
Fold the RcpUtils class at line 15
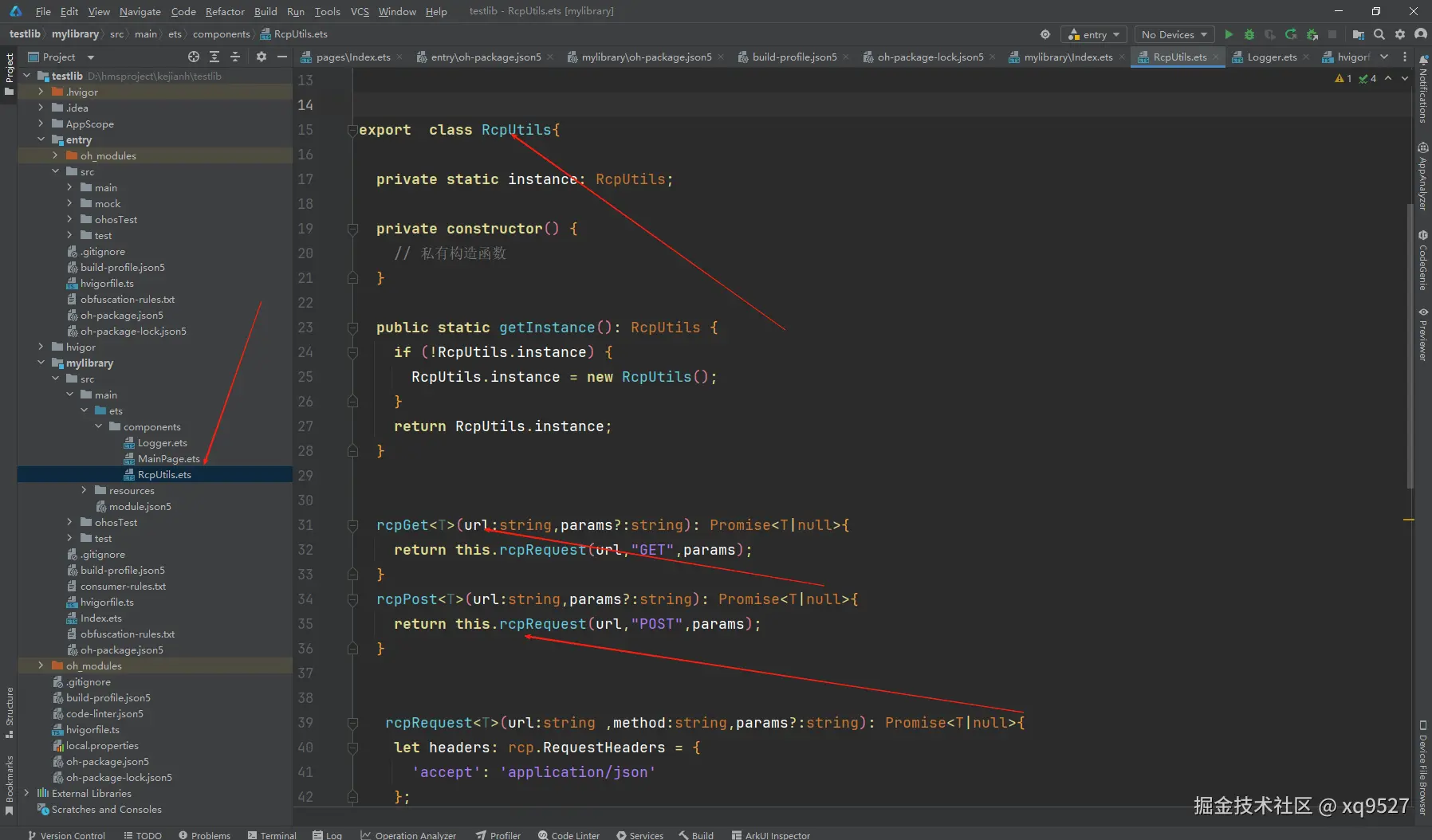[352, 130]
